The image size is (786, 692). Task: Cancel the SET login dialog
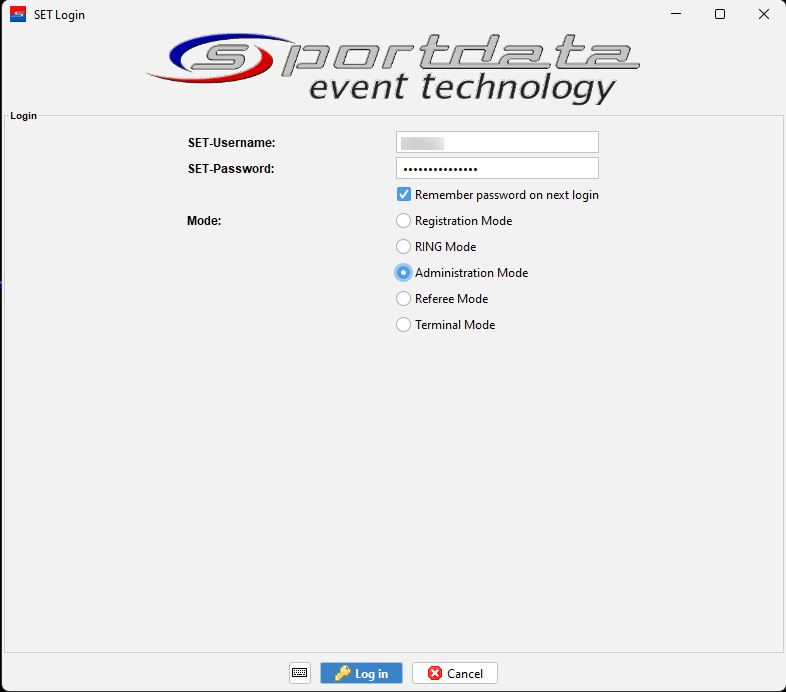(x=455, y=673)
